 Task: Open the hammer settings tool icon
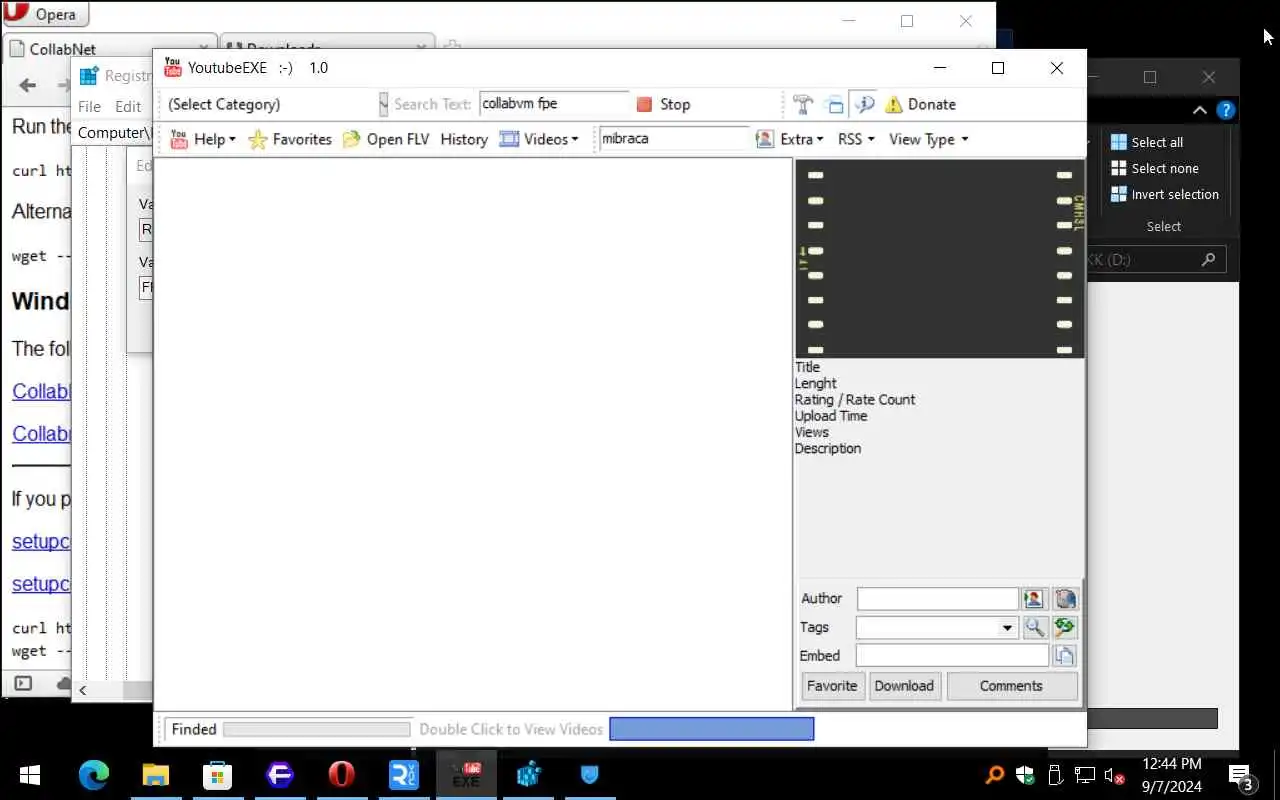coord(803,104)
